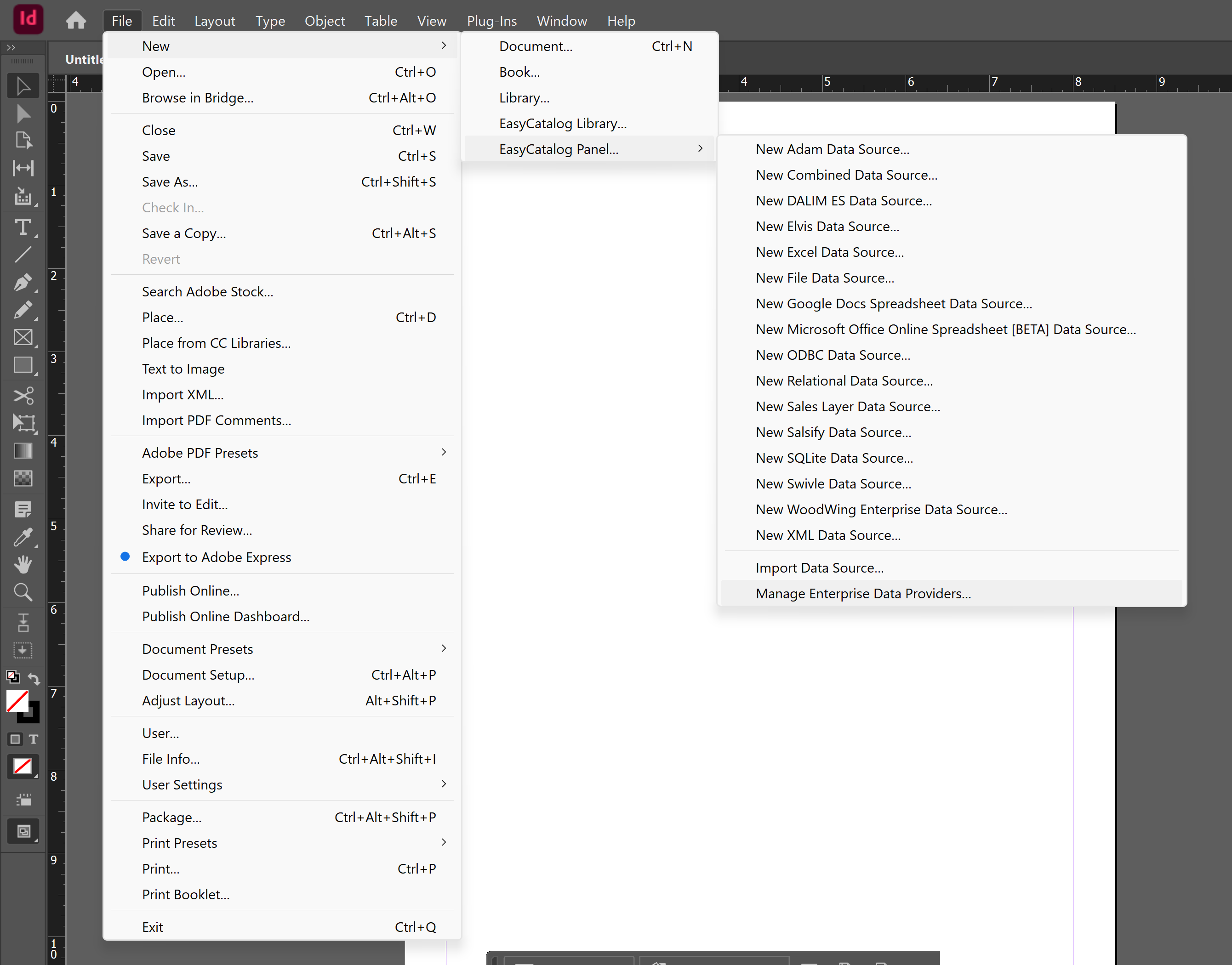
Task: Choose EasyCatalog Library from New submenu
Action: [562, 123]
